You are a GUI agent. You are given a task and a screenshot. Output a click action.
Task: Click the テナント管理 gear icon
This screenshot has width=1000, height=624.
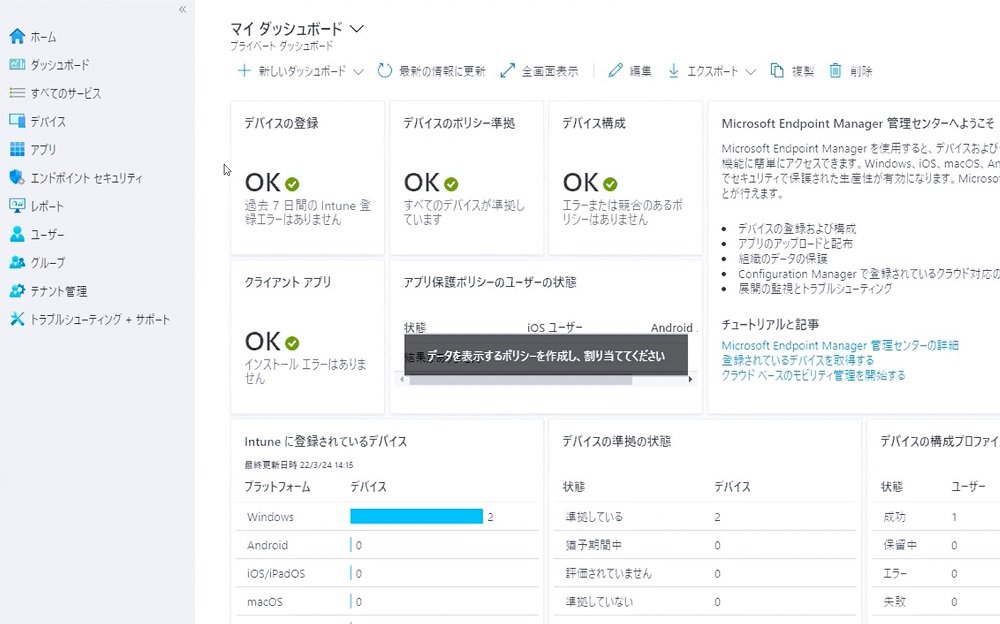[17, 291]
